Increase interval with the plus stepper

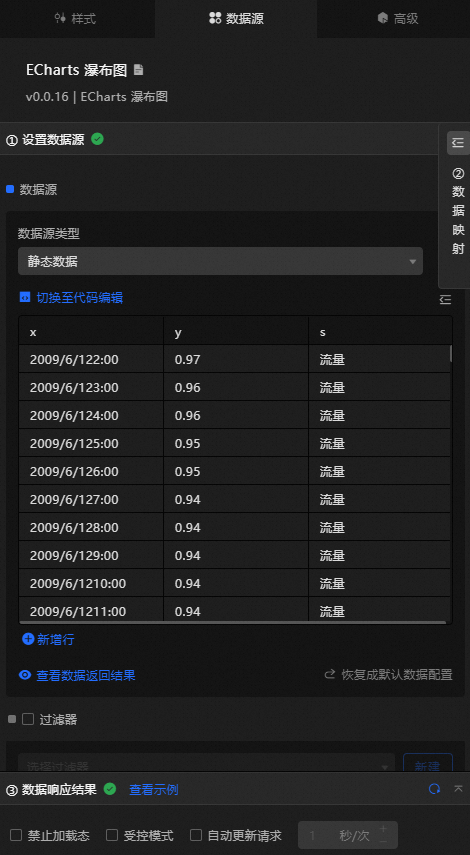(x=383, y=829)
